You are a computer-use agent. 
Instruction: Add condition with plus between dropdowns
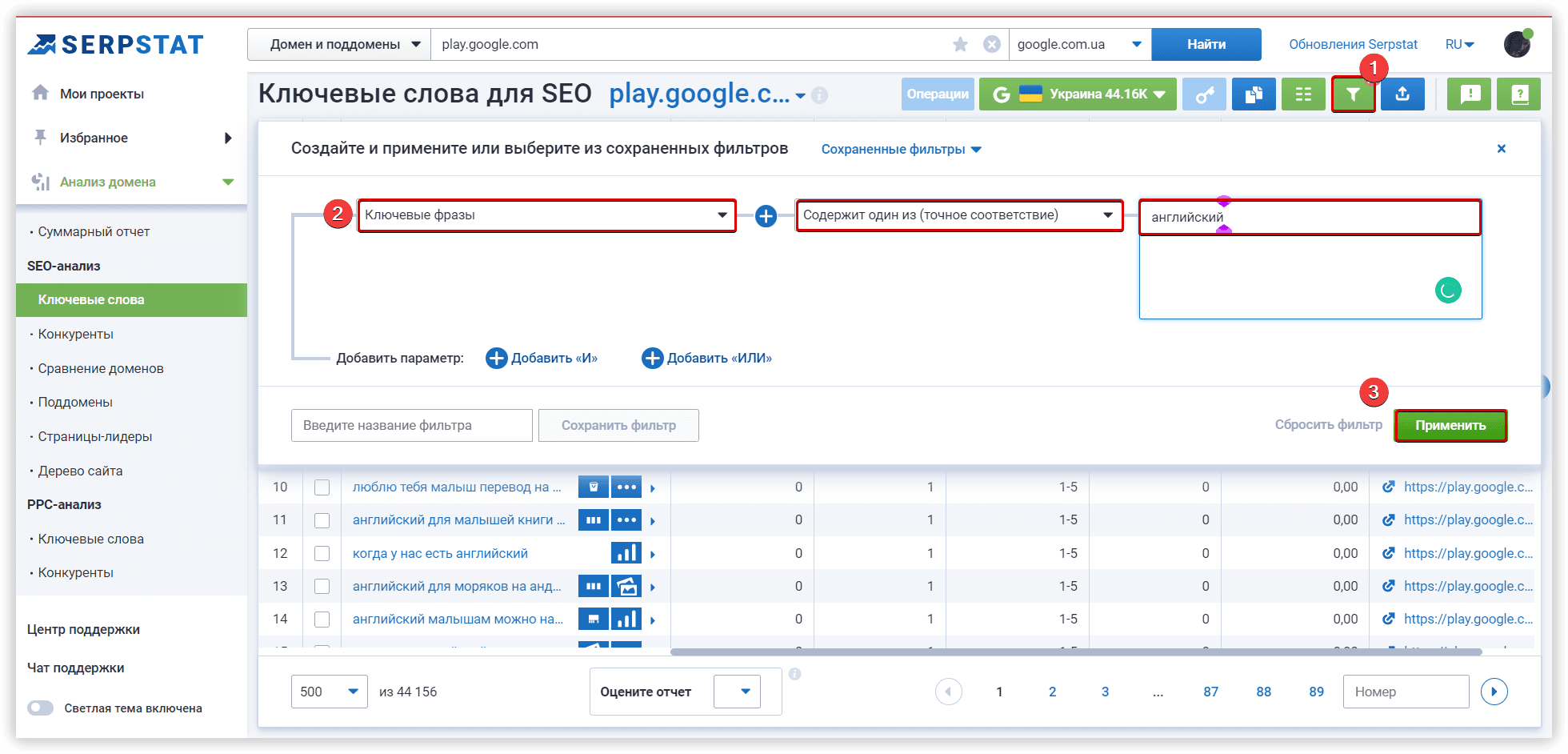pos(766,216)
